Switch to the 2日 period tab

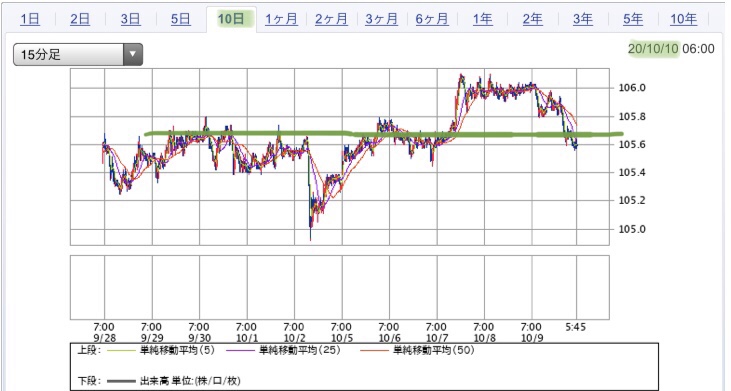80,19
